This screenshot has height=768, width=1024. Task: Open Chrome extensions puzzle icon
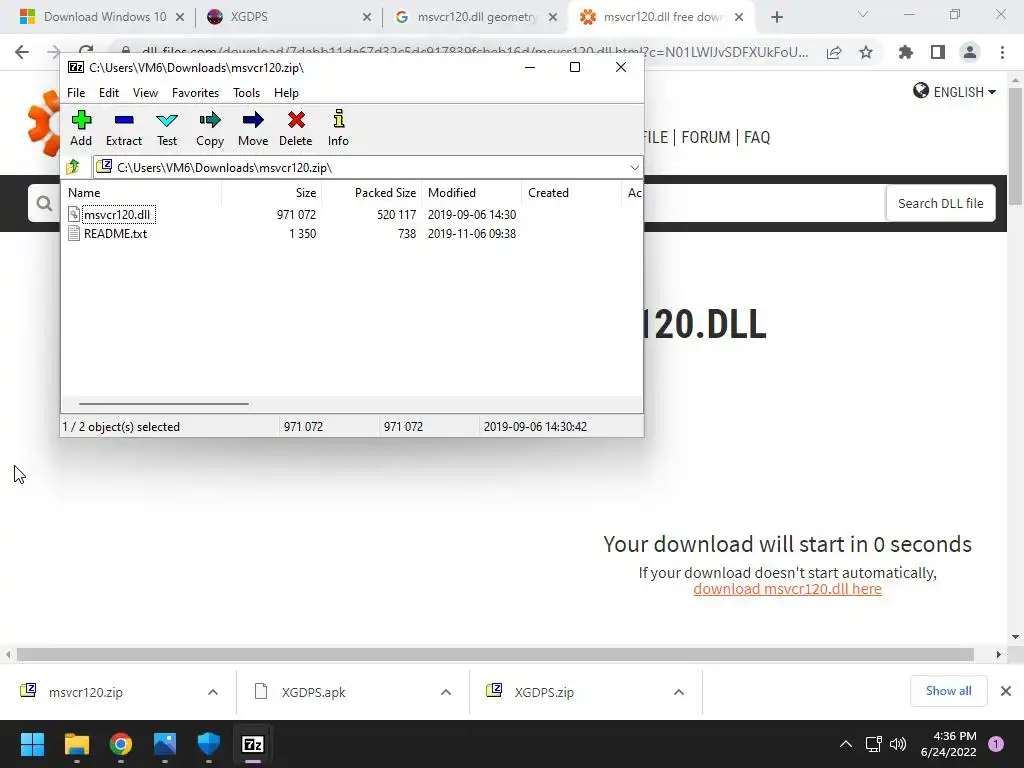pyautogui.click(x=905, y=52)
